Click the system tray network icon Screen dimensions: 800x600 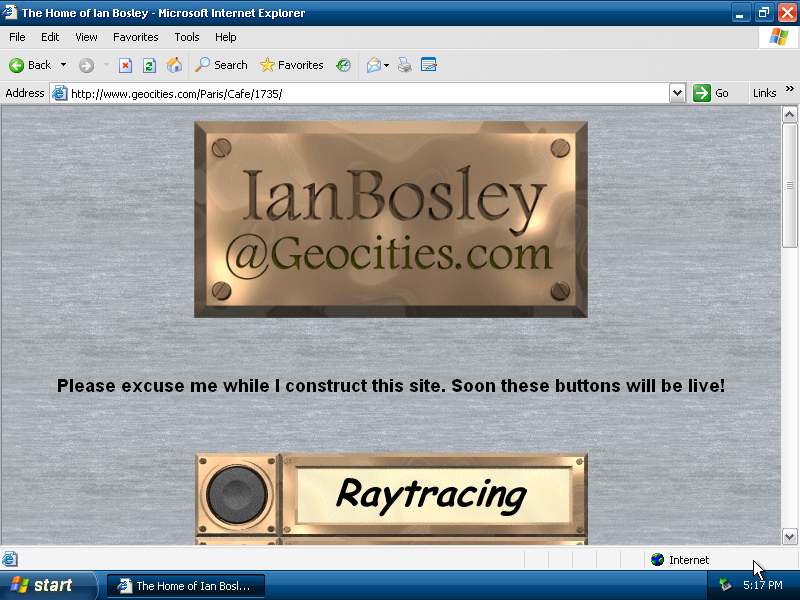725,584
